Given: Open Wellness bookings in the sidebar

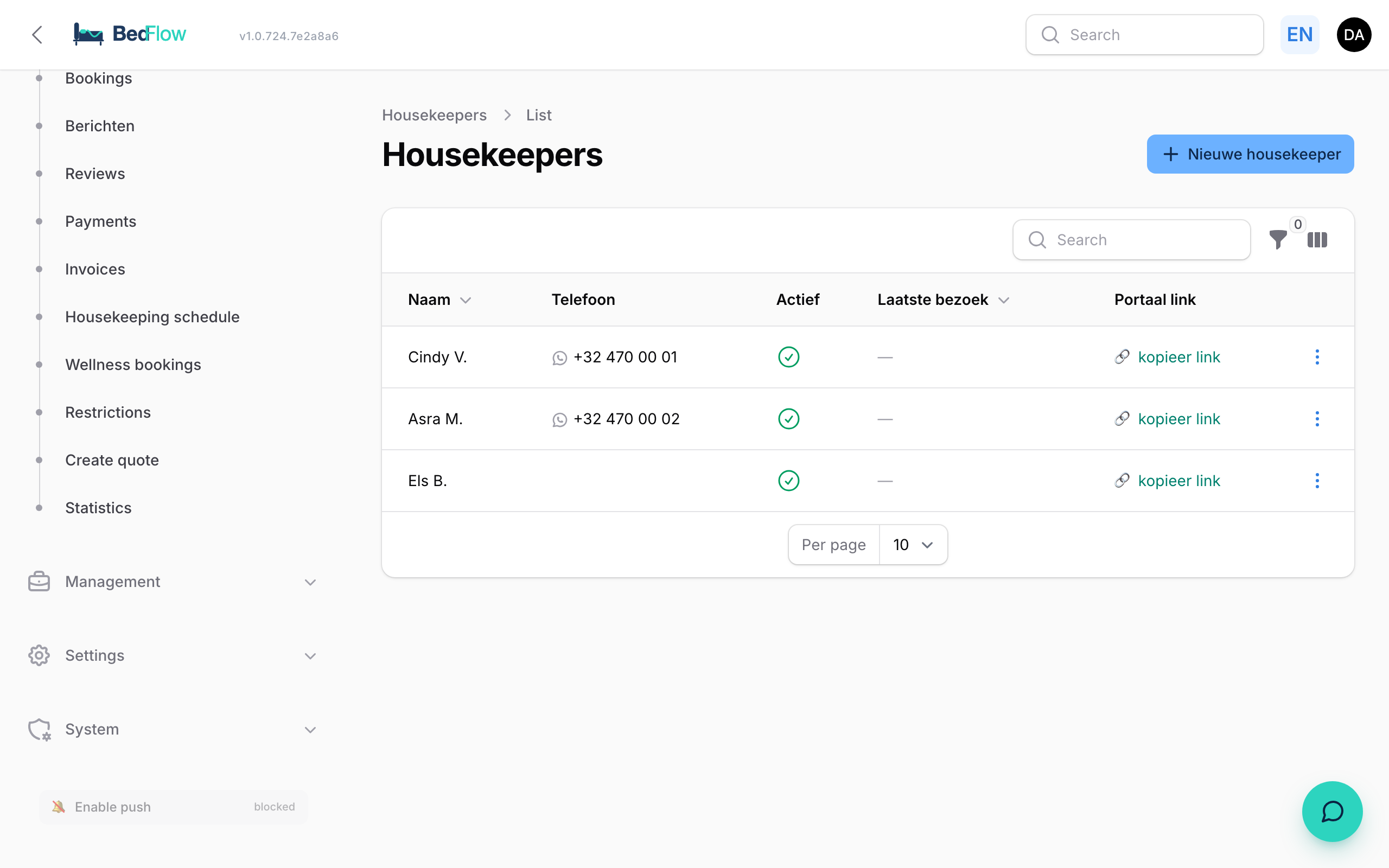Looking at the screenshot, I should [x=133, y=365].
